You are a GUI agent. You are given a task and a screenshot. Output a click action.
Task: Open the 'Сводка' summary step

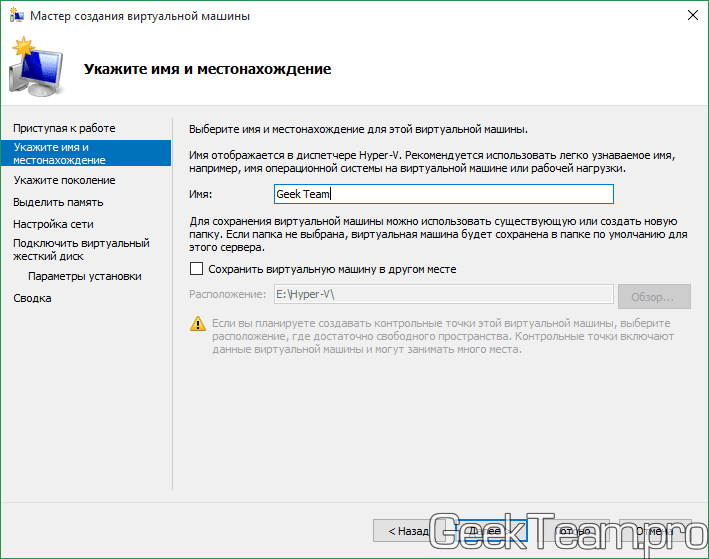tap(32, 298)
